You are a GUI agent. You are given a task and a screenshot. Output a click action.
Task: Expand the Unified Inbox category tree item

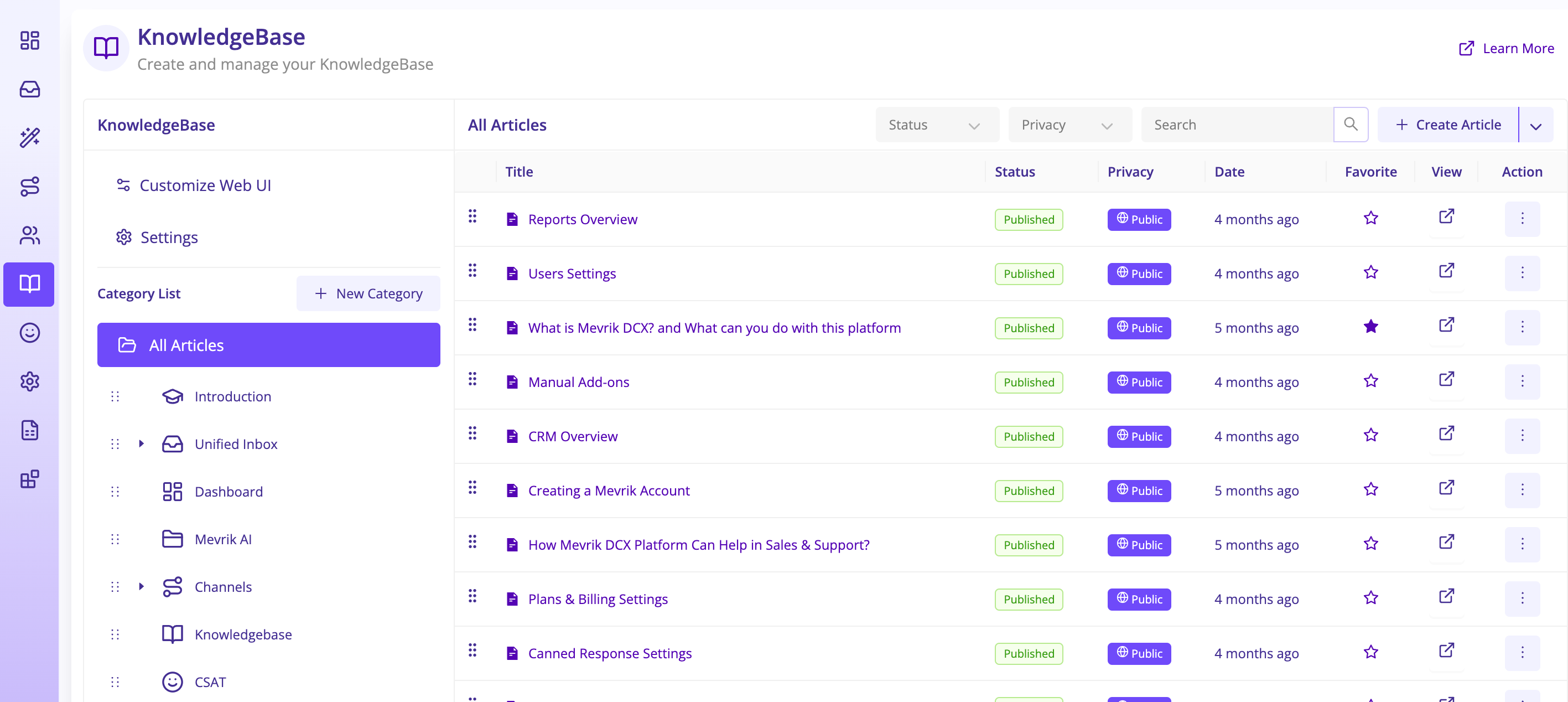[x=142, y=444]
